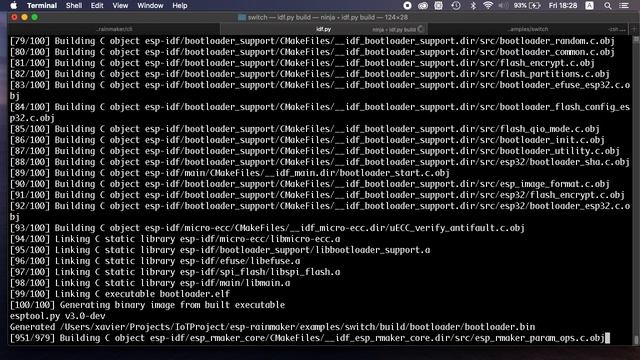
Task: Select the truncated rightmost terminal tab
Action: tap(616, 29)
